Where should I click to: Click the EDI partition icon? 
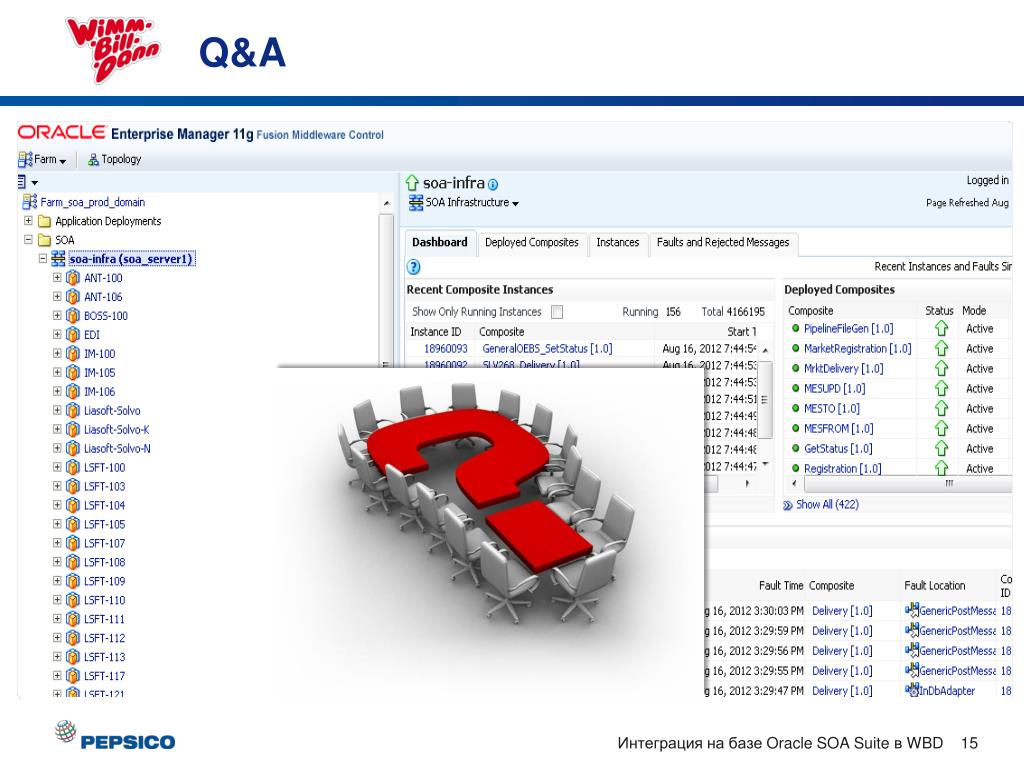pyautogui.click(x=73, y=334)
